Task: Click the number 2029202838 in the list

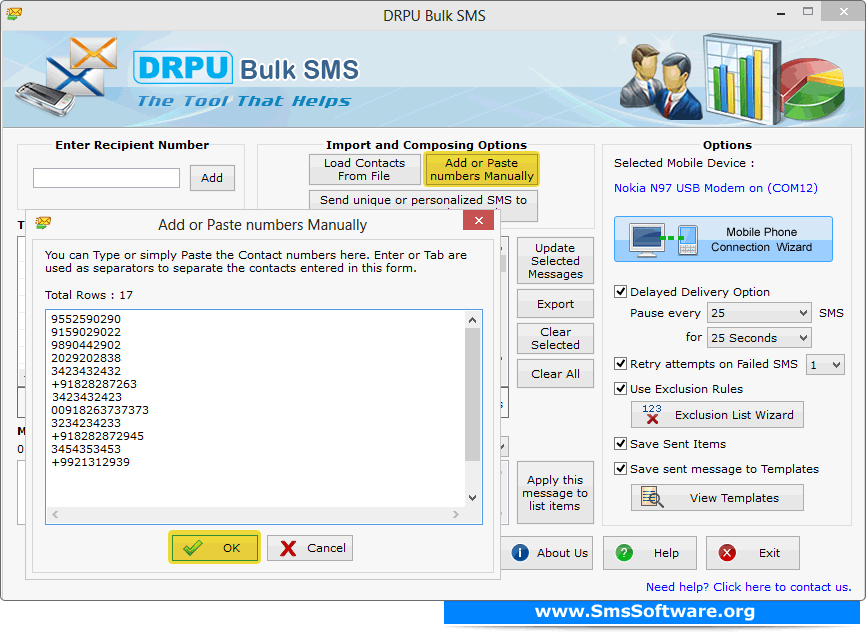Action: (86, 358)
